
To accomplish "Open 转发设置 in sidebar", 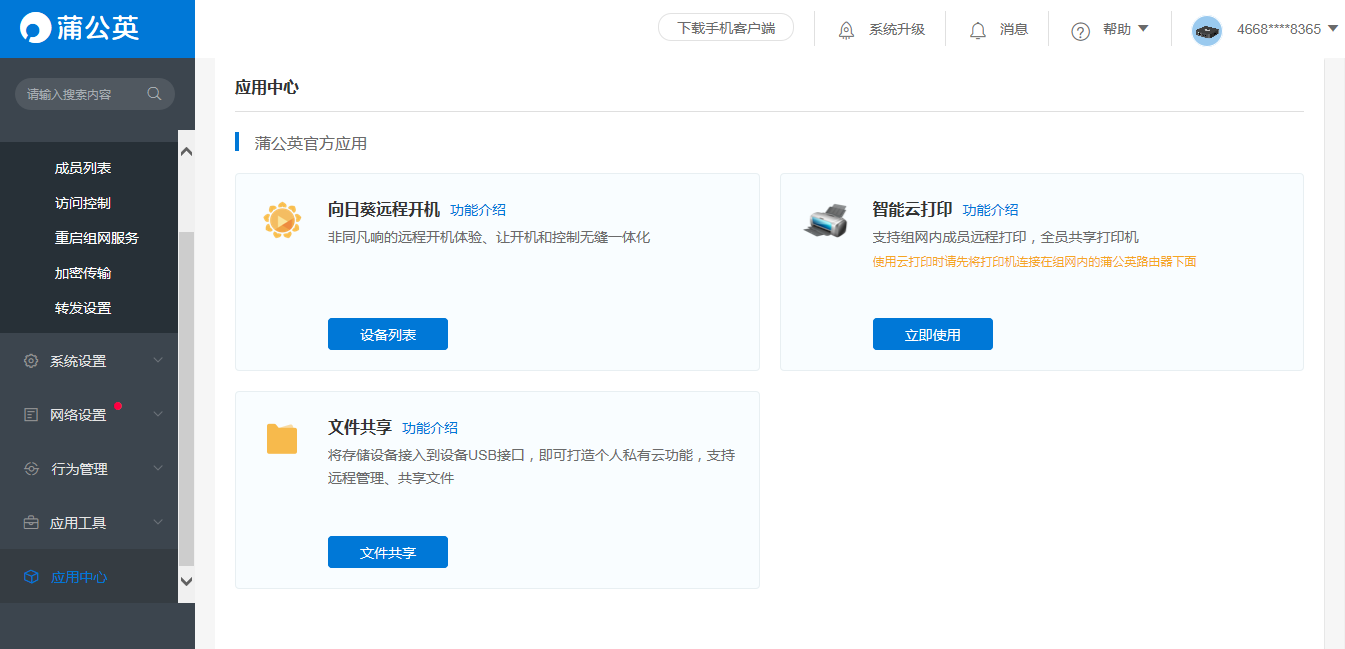I will coord(83,308).
